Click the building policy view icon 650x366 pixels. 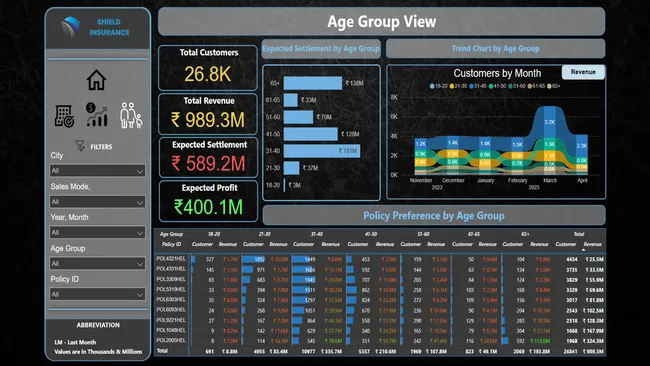click(x=64, y=116)
